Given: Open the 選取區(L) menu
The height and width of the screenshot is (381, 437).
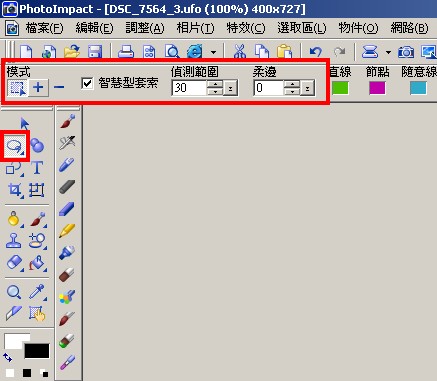Looking at the screenshot, I should [302, 28].
